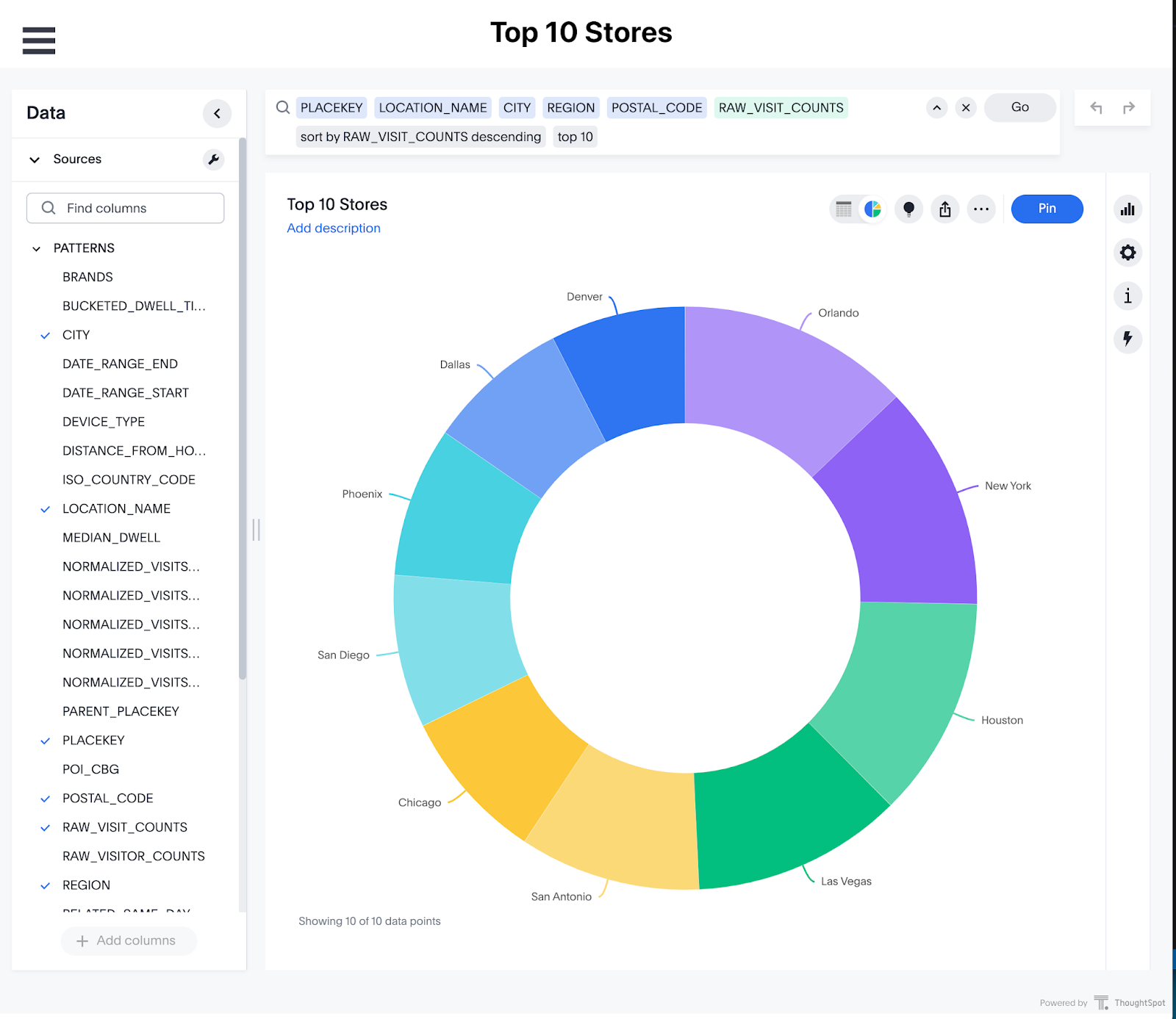Image resolution: width=1176 pixels, height=1019 pixels.
Task: Collapse the Sources section
Action: pyautogui.click(x=35, y=159)
